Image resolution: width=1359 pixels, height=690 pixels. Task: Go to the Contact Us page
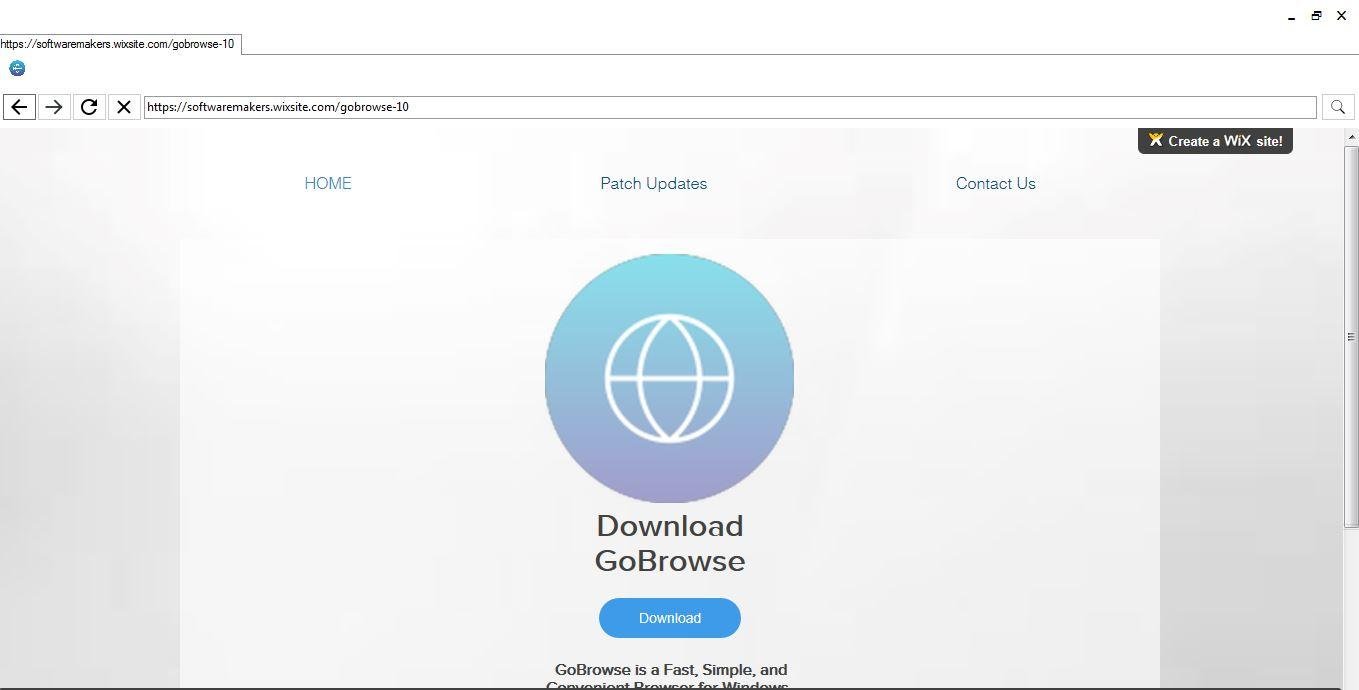[x=995, y=183]
